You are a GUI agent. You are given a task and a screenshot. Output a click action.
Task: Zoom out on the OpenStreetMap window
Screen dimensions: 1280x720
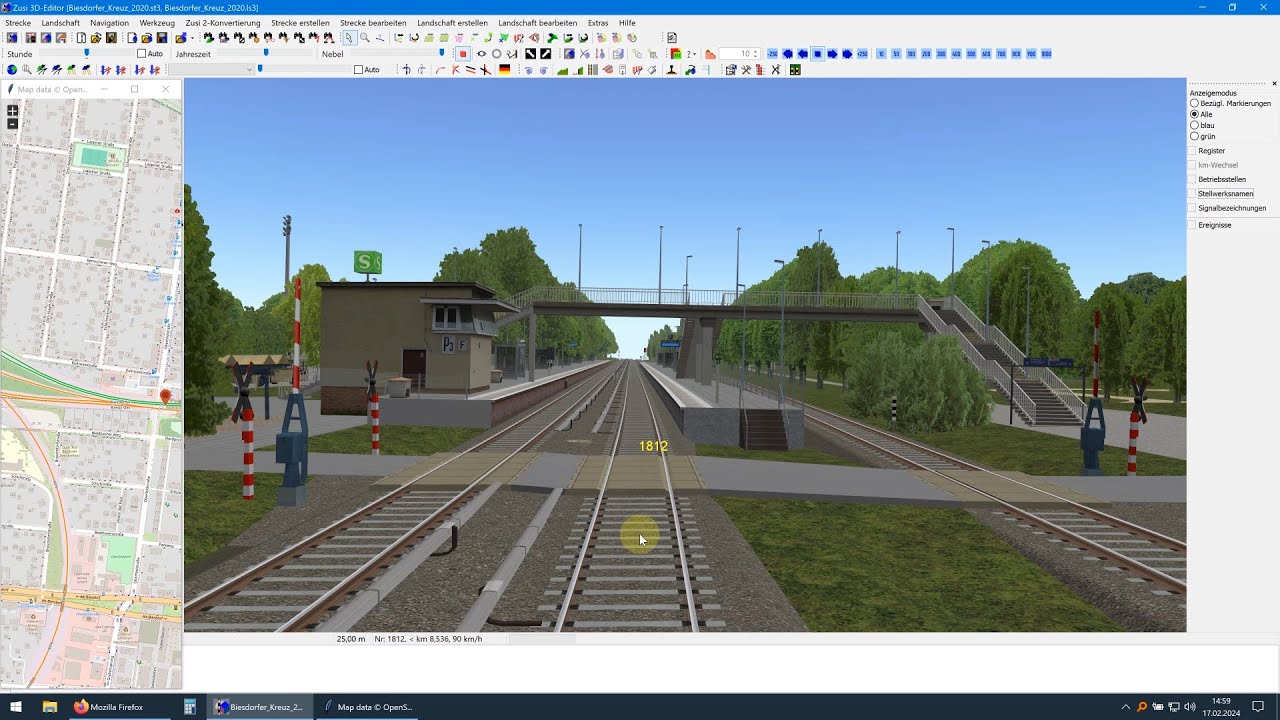[x=12, y=124]
